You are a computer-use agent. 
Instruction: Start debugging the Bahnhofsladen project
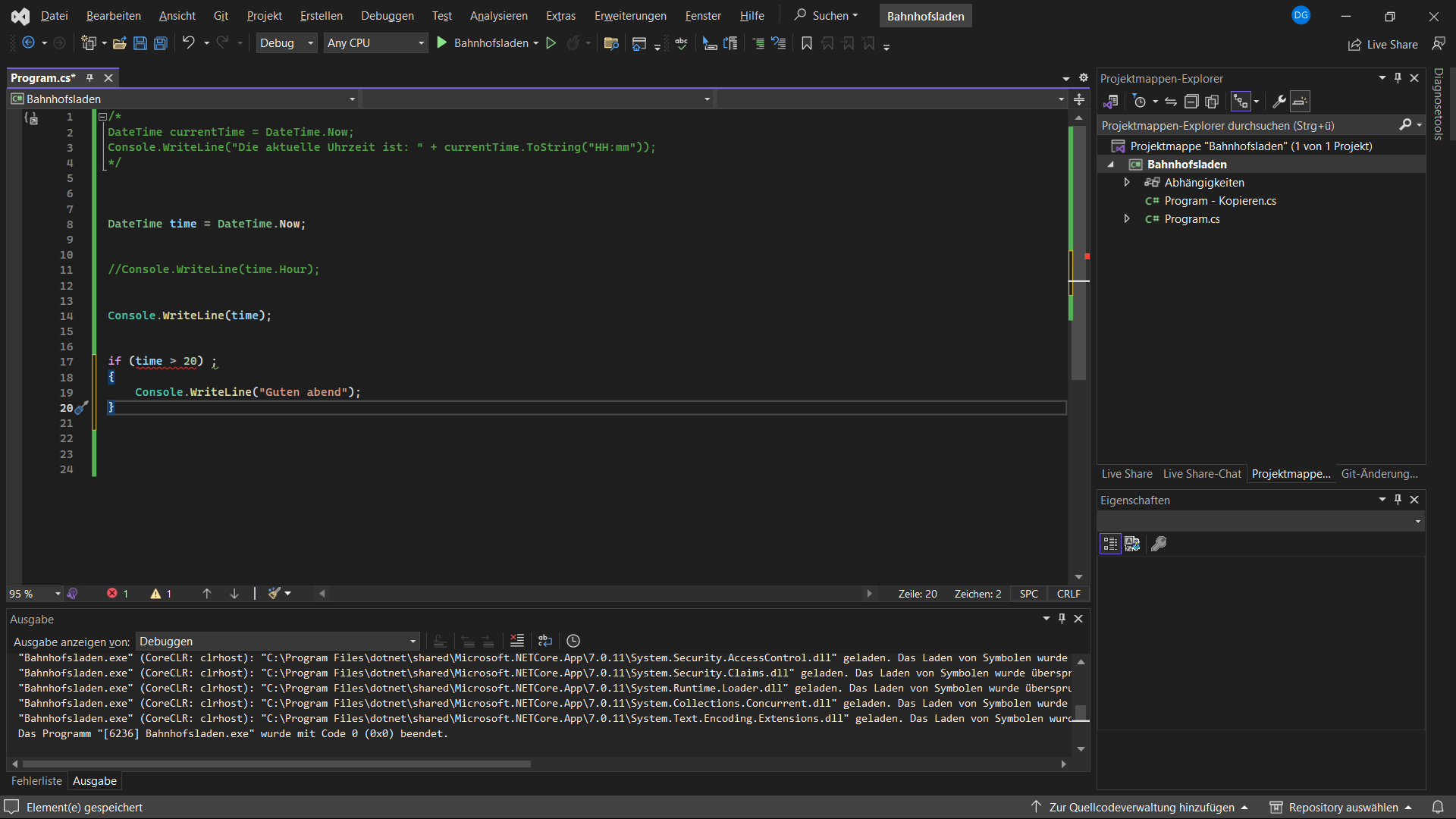click(x=442, y=42)
